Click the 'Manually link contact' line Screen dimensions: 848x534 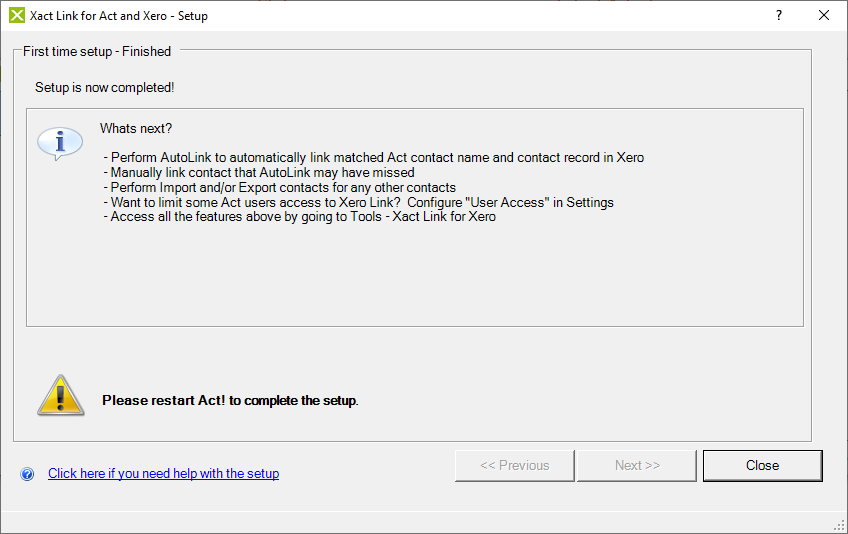(259, 173)
